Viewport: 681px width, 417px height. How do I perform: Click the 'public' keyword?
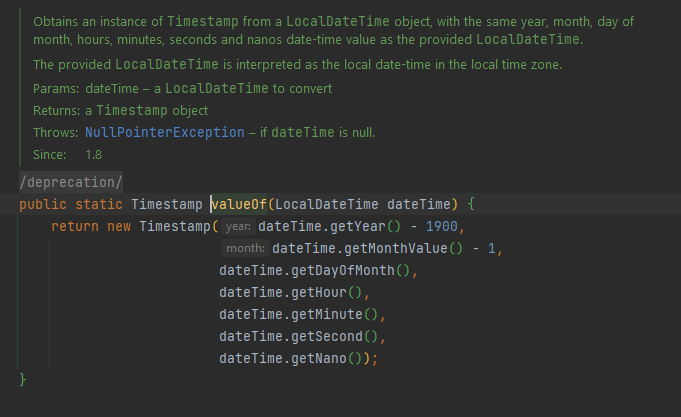(43, 204)
